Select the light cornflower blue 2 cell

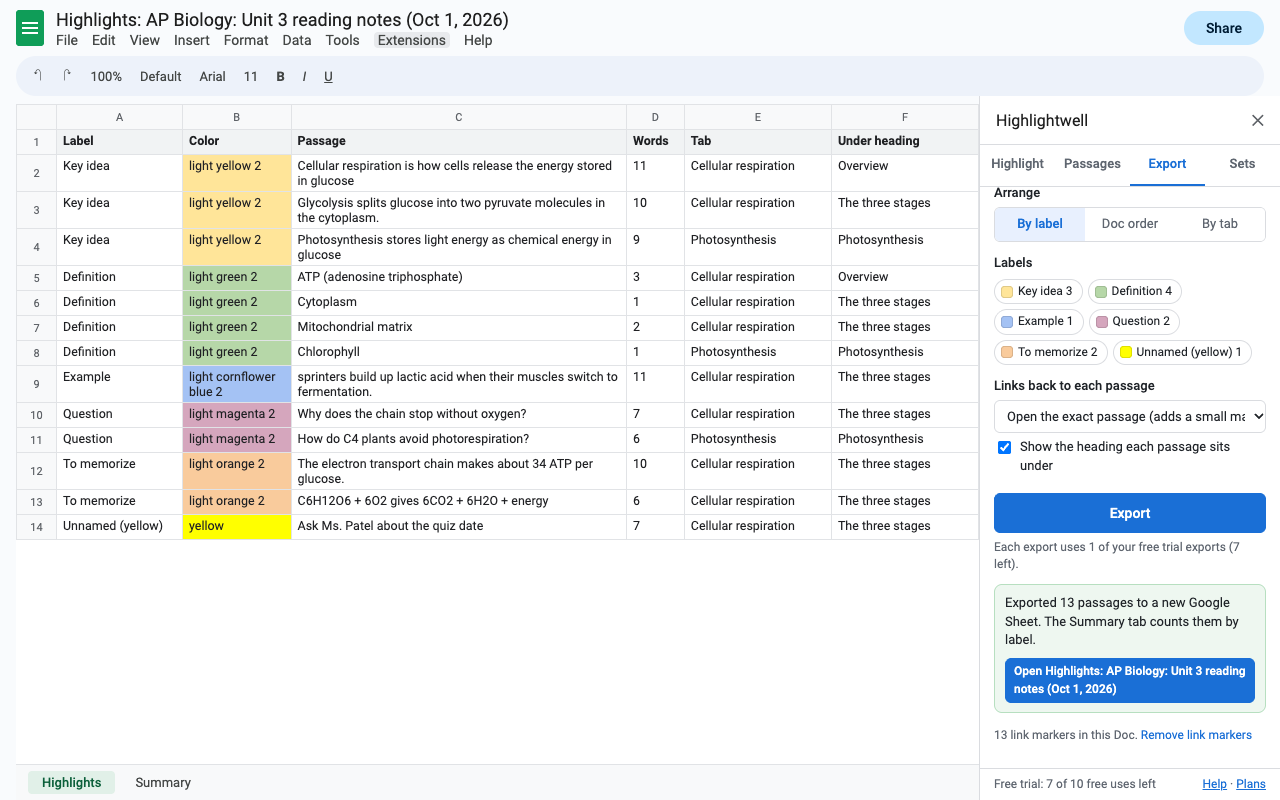[237, 384]
